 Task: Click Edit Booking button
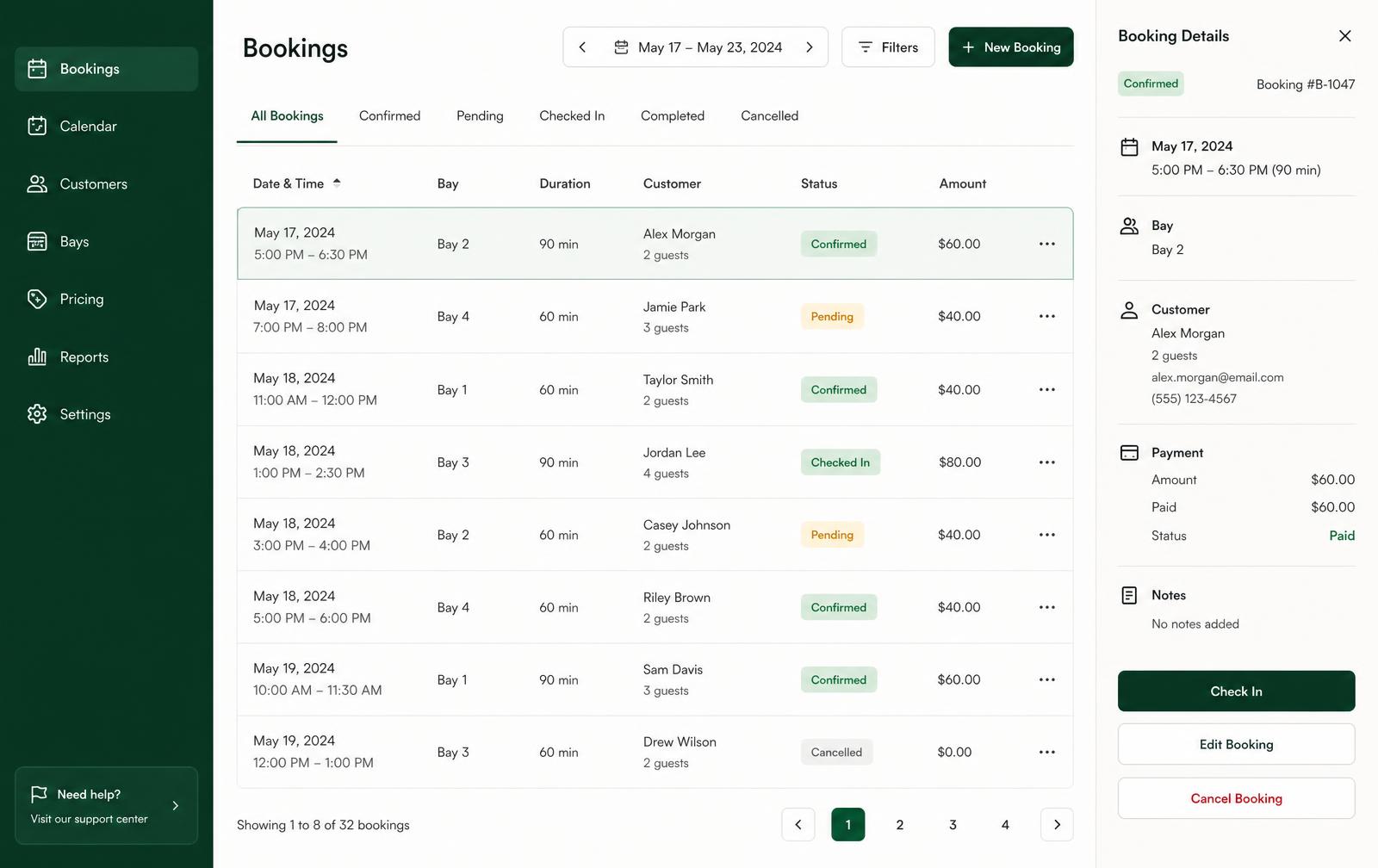pos(1236,745)
